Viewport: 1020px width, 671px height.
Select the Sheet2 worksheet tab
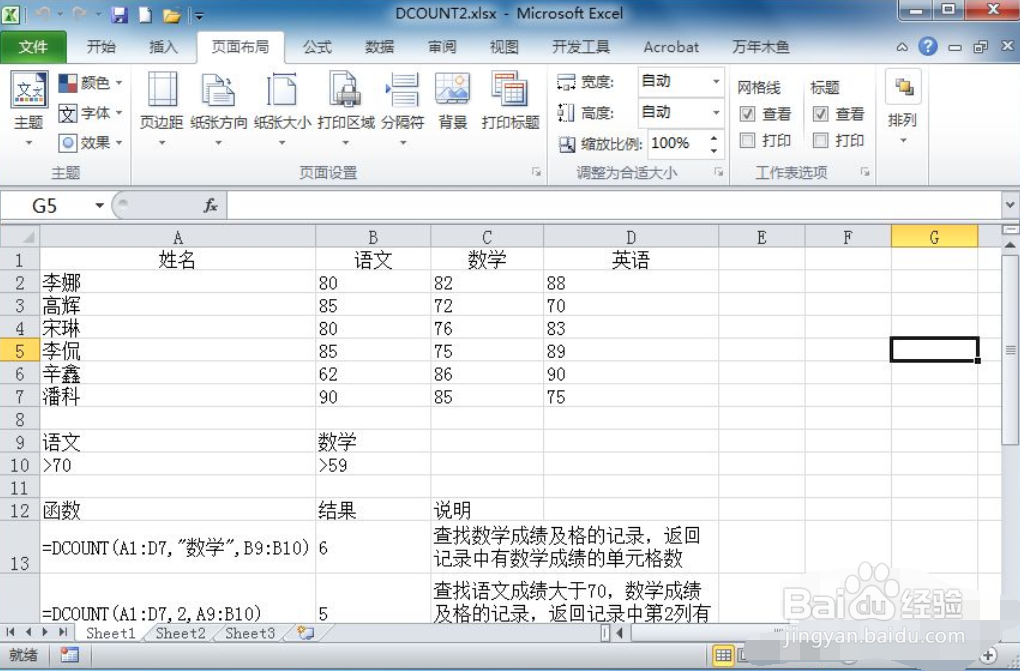(179, 633)
